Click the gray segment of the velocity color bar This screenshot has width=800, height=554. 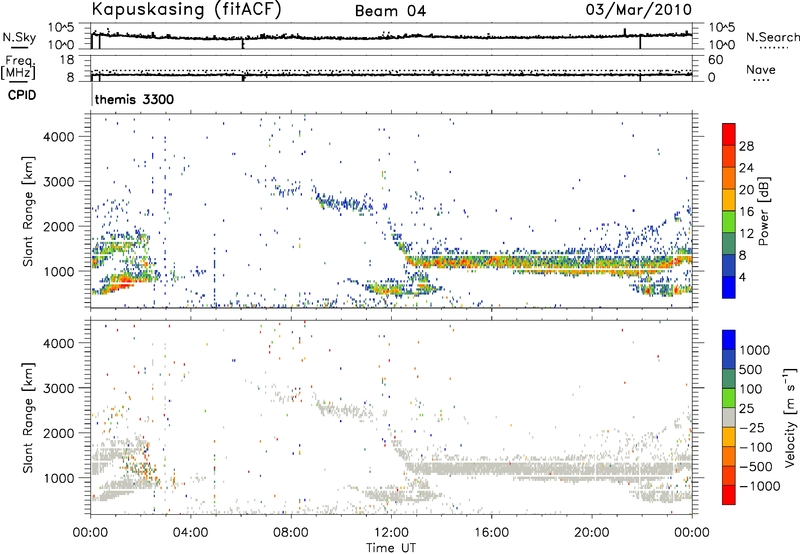pyautogui.click(x=729, y=417)
